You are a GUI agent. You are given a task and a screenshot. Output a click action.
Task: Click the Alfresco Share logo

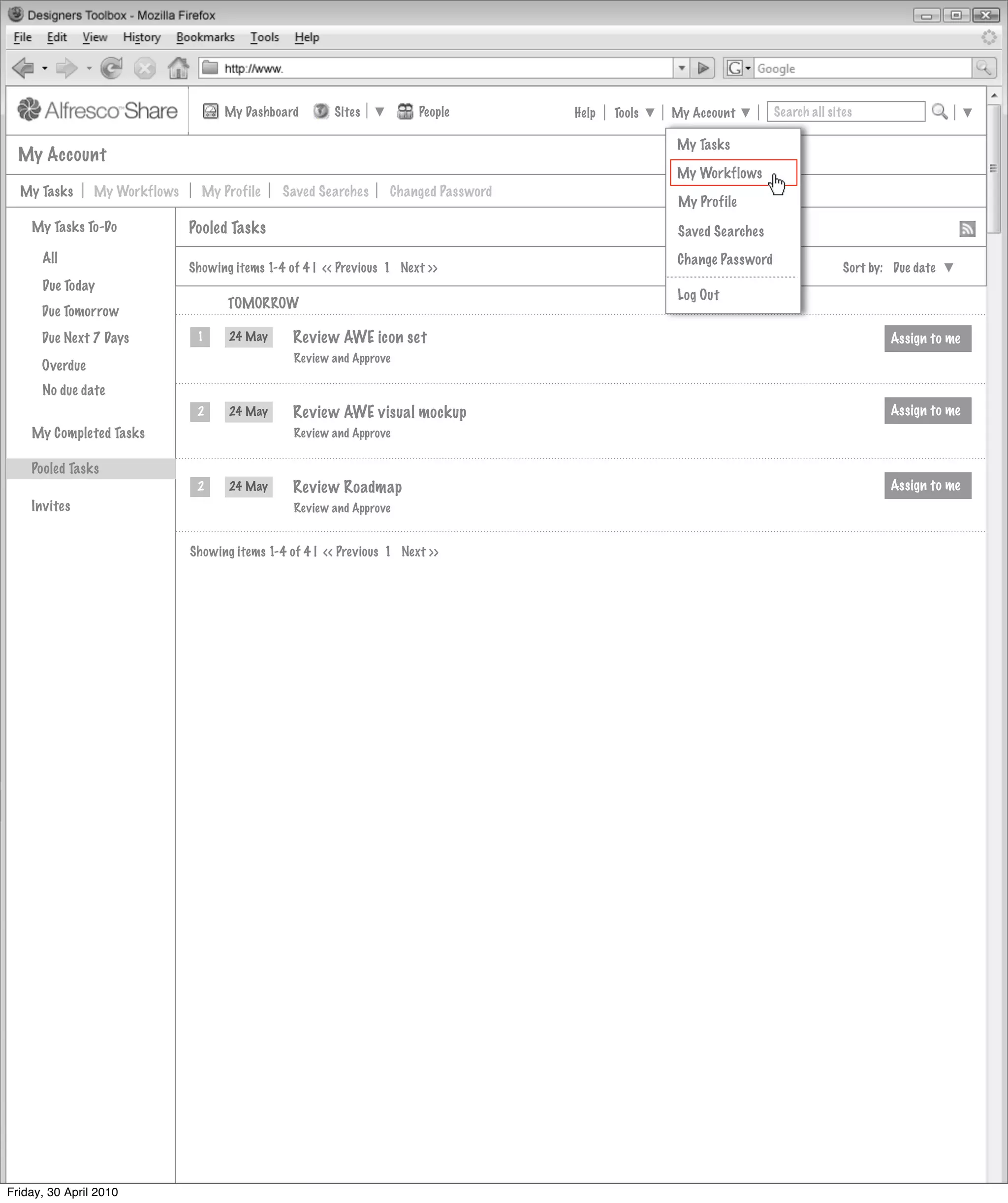point(97,111)
